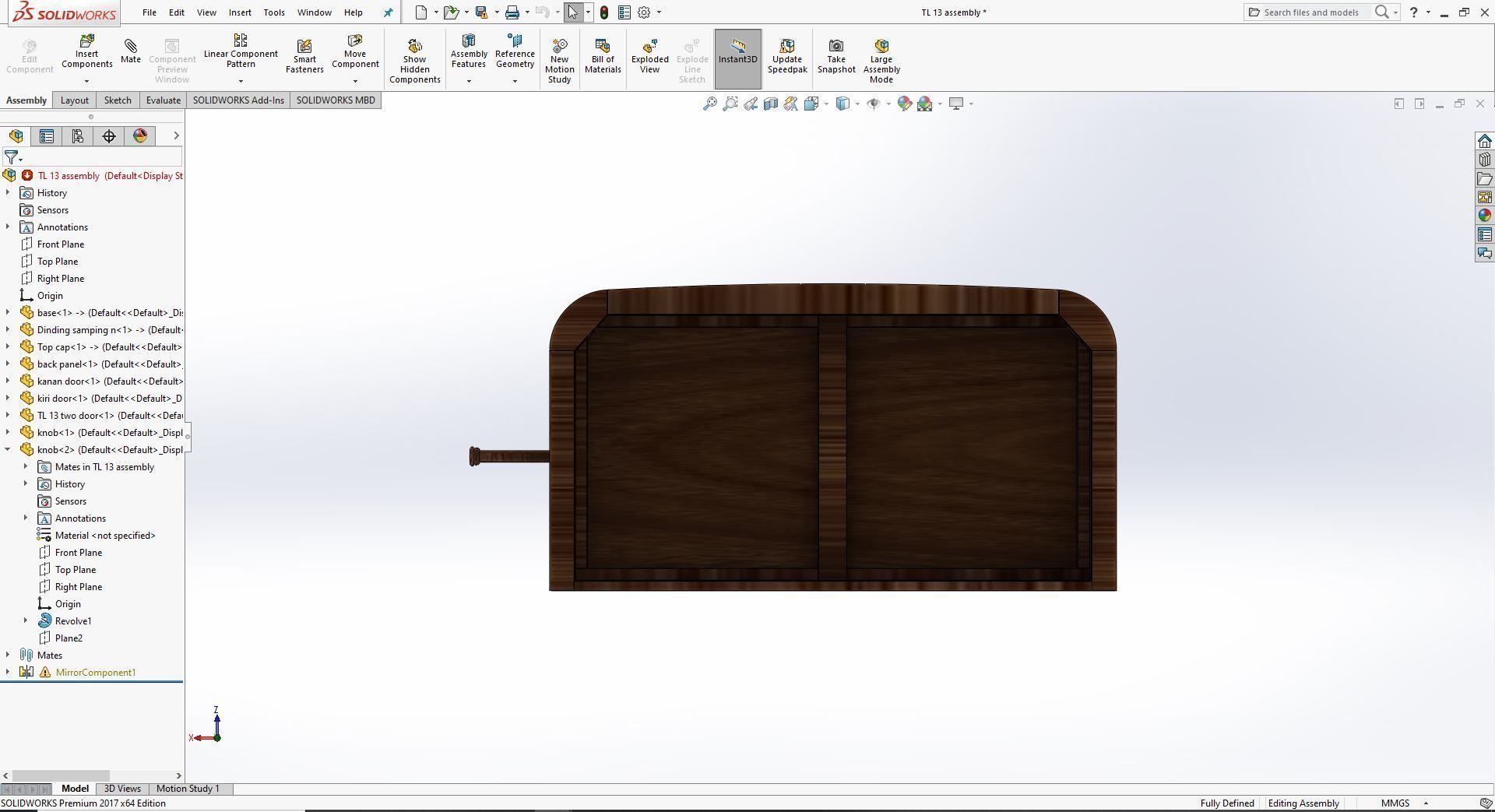The height and width of the screenshot is (812, 1495).
Task: Open Apply Scene icon
Action: pos(925,104)
